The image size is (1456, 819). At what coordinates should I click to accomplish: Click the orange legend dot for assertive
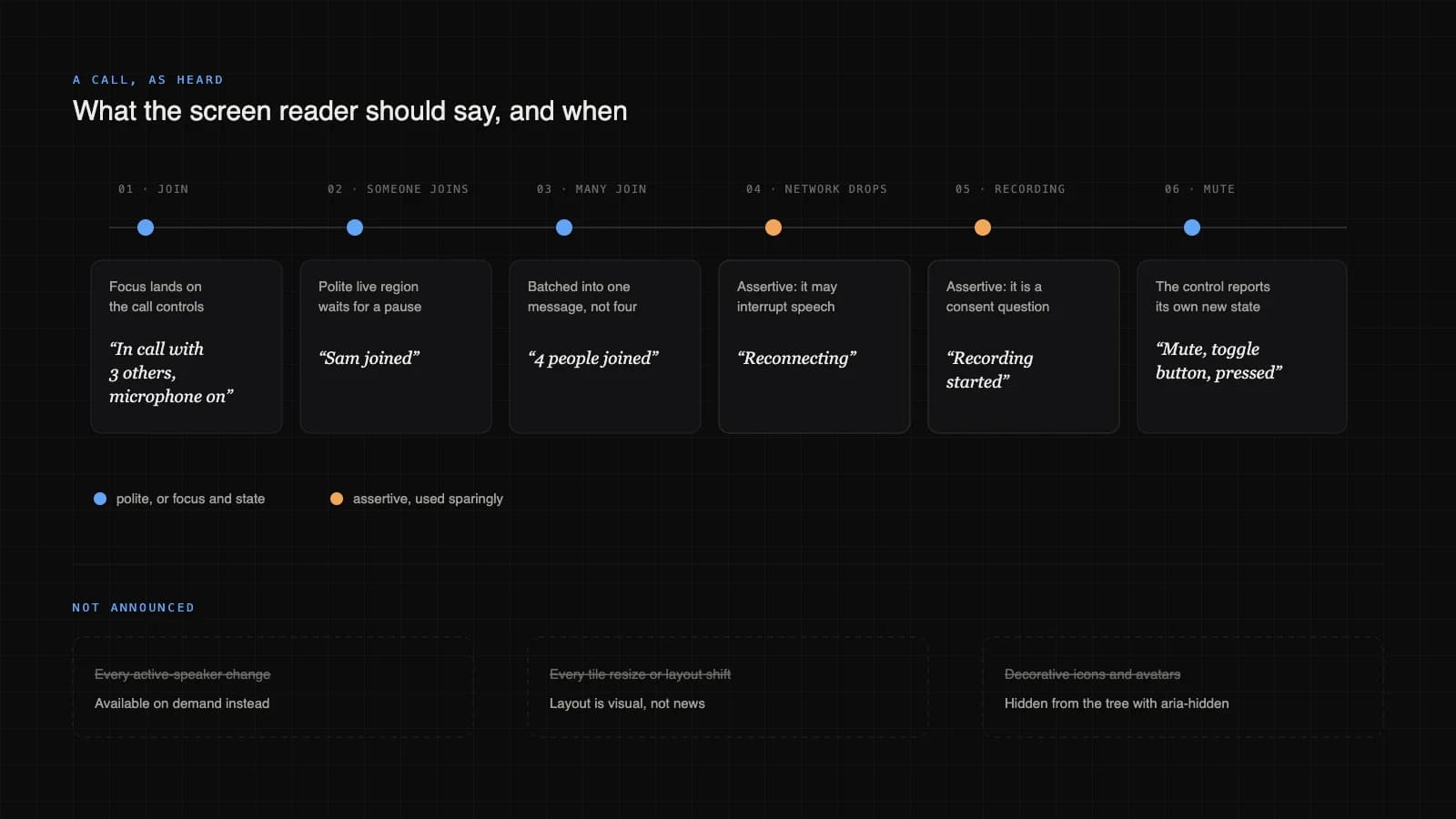click(337, 499)
